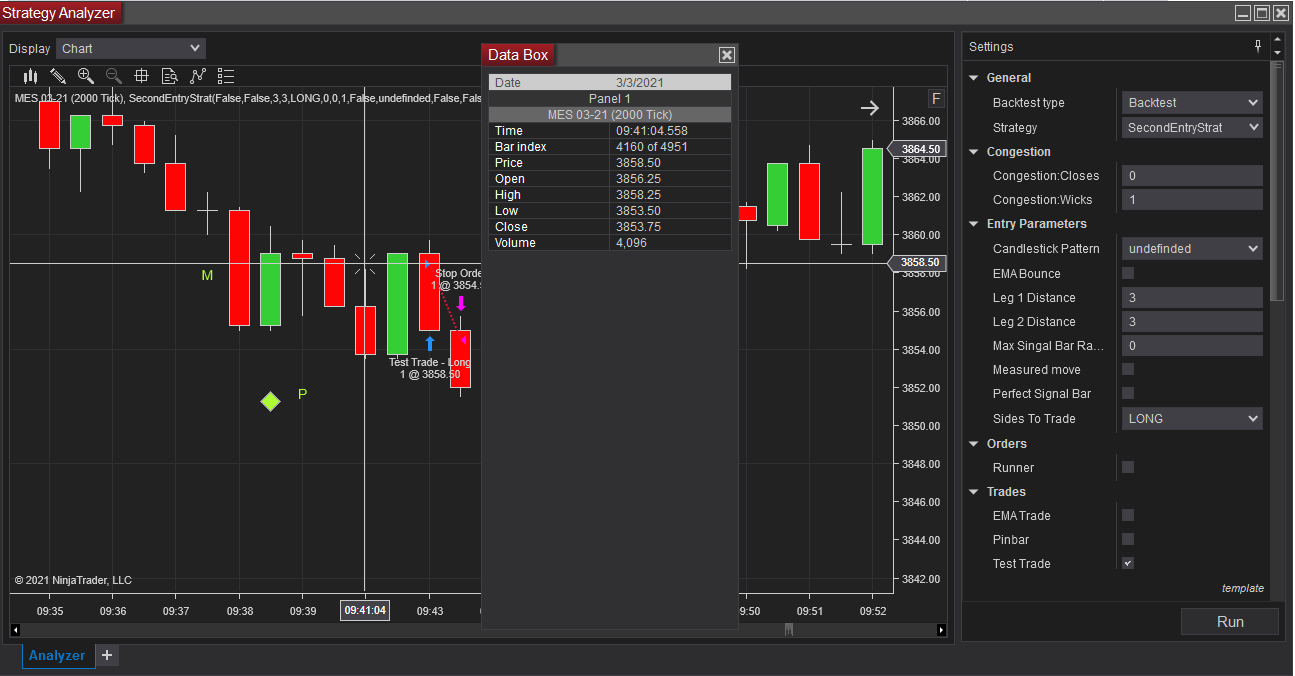Toggle the crosshair cursor icon
Image resolution: width=1295 pixels, height=676 pixels.
[142, 76]
